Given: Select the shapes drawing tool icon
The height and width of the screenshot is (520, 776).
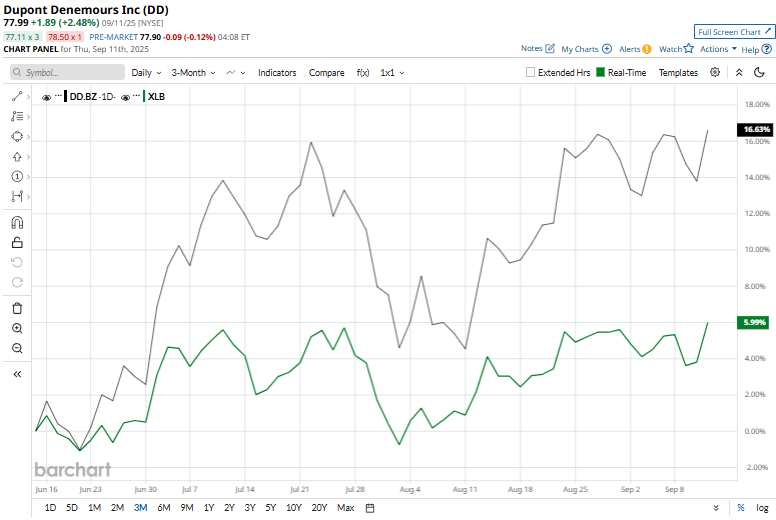Looking at the screenshot, I should [x=17, y=137].
